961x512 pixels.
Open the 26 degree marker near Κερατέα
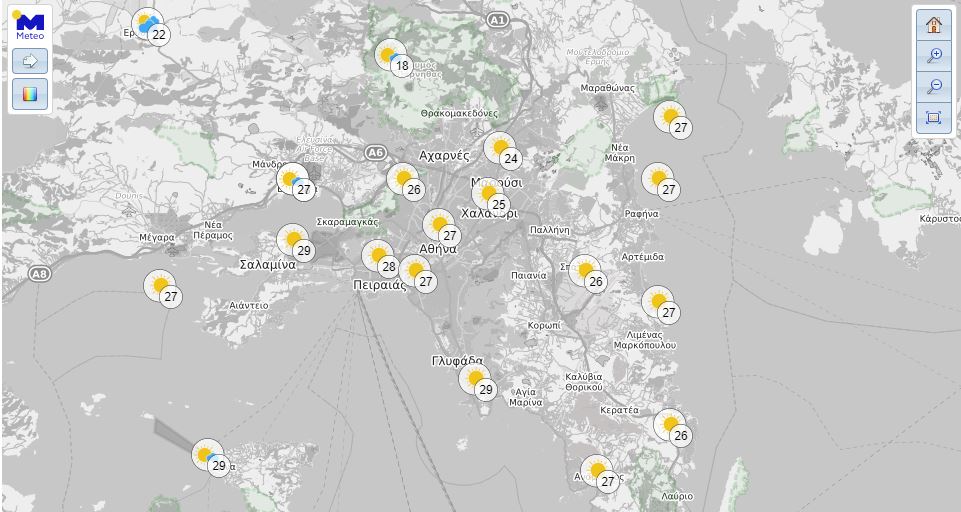(671, 427)
